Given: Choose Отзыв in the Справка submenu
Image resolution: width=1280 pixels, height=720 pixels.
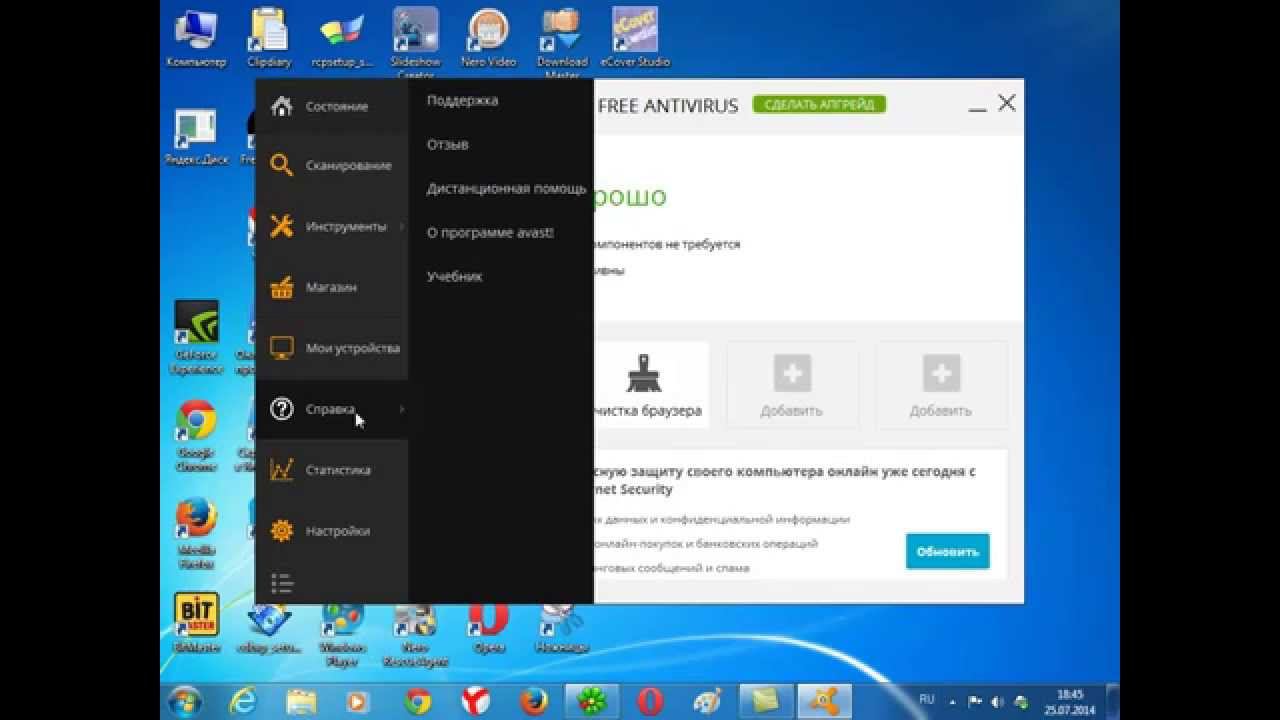Looking at the screenshot, I should tap(448, 144).
